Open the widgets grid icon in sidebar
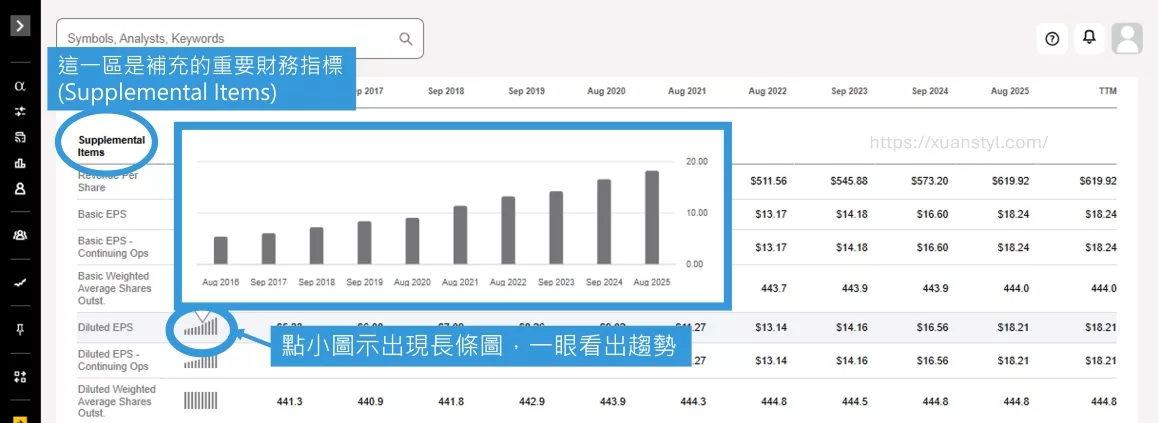Screen dimensions: 1160x423 click(20, 376)
